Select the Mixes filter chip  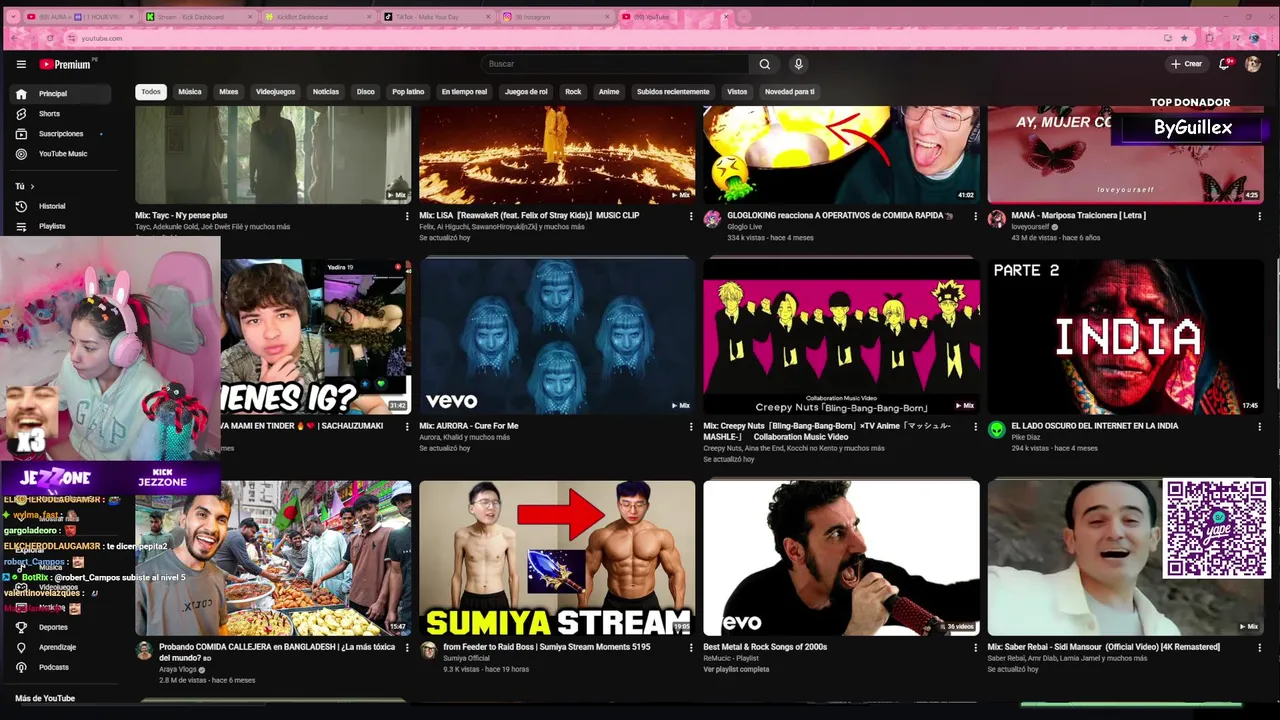[229, 92]
